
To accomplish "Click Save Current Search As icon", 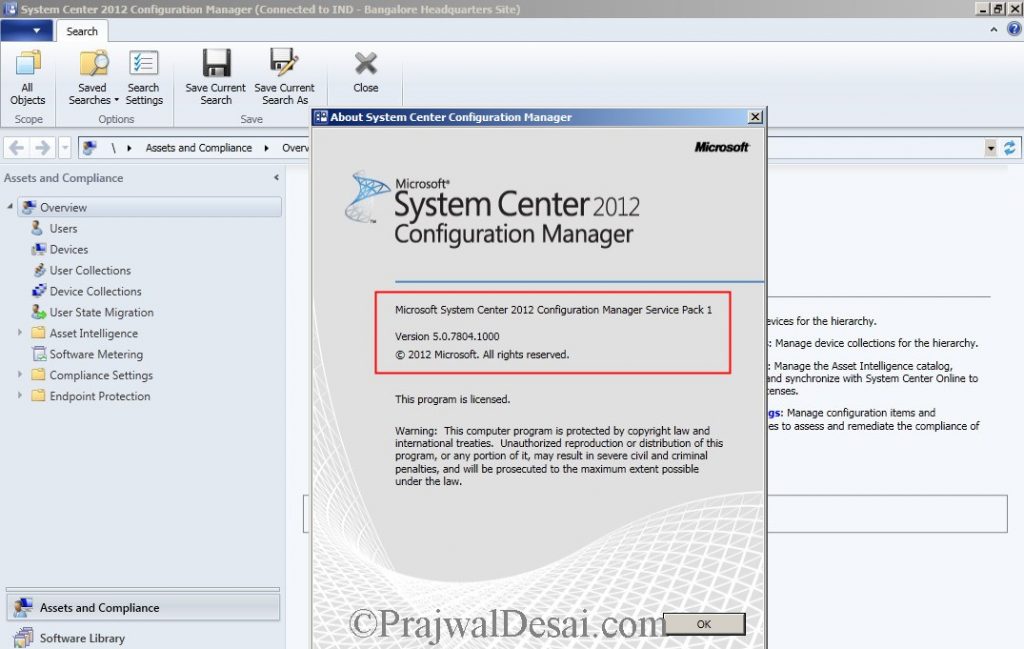I will tap(284, 63).
